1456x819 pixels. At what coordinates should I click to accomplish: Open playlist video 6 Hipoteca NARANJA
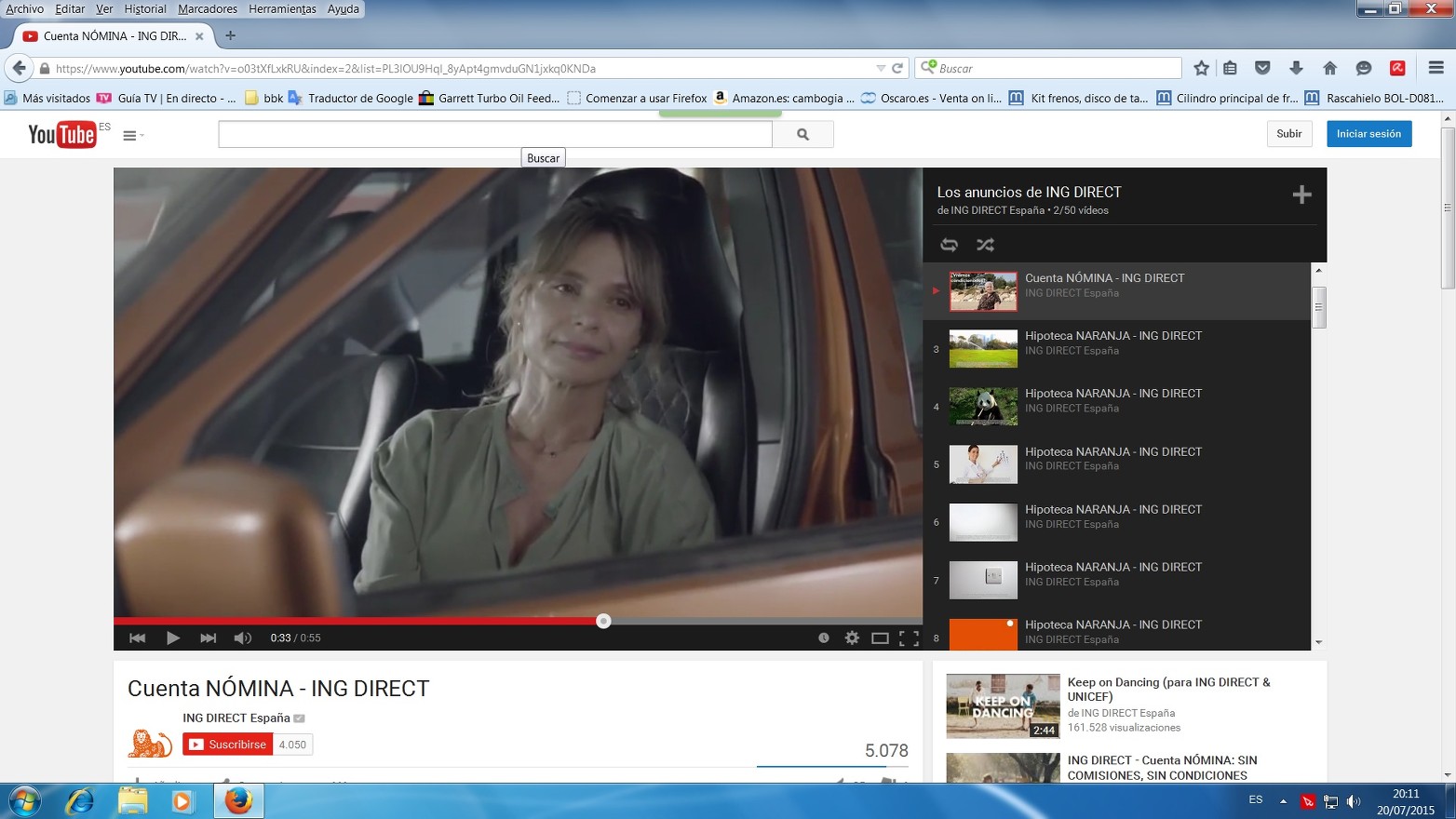click(x=1116, y=522)
